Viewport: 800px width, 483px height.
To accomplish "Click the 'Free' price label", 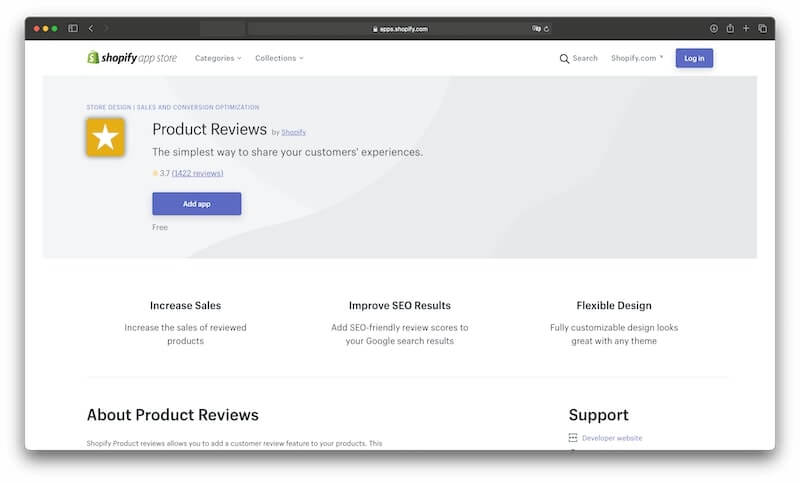I will pos(160,227).
